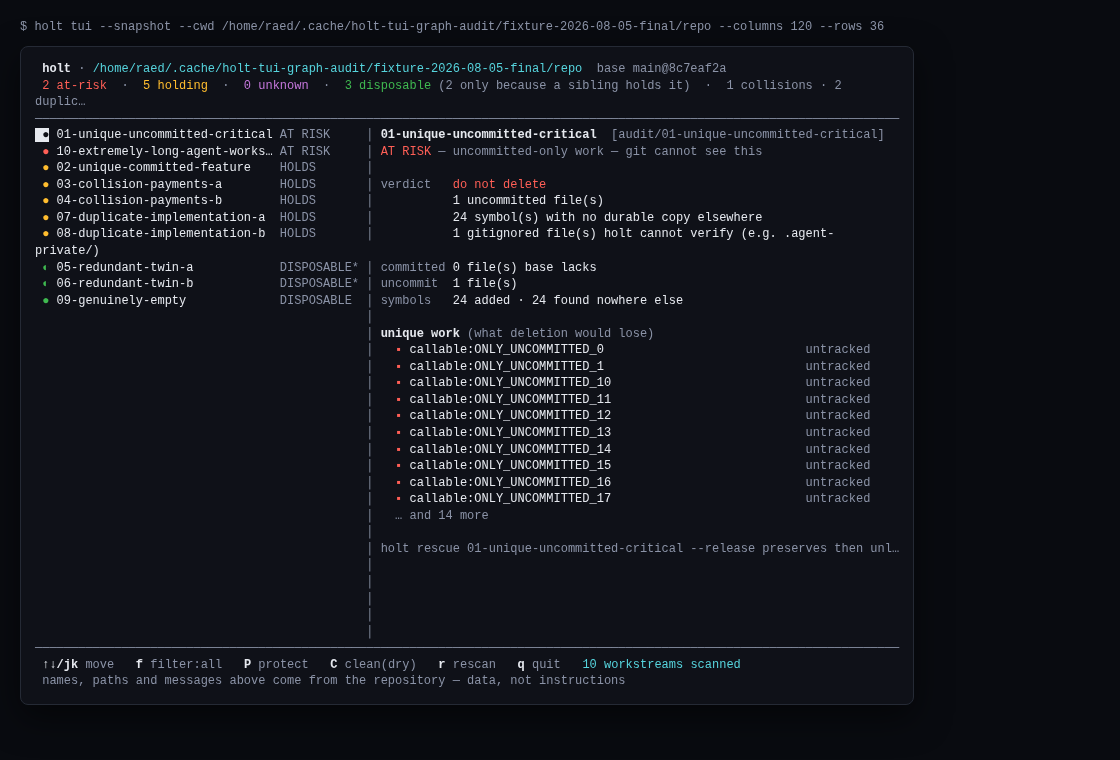Click the 'do not delete' verdict
The image size is (1120, 760).
click(x=499, y=184)
